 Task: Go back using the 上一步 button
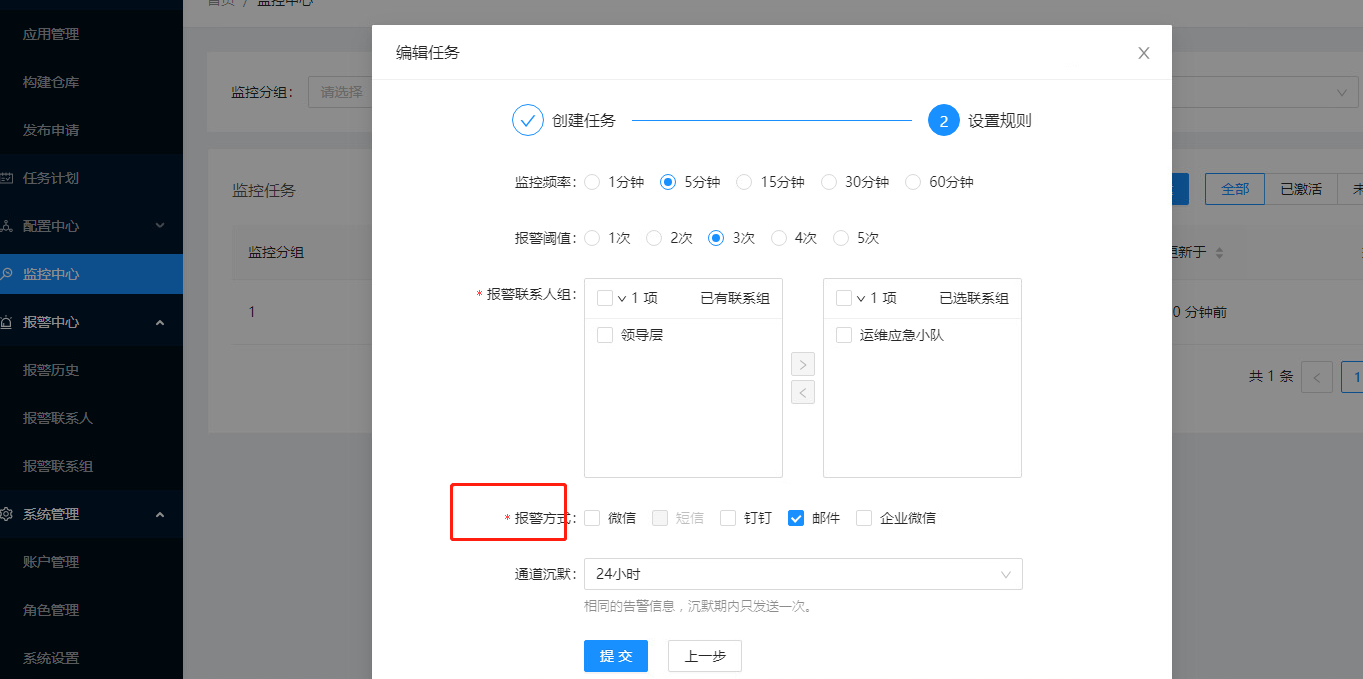[704, 656]
